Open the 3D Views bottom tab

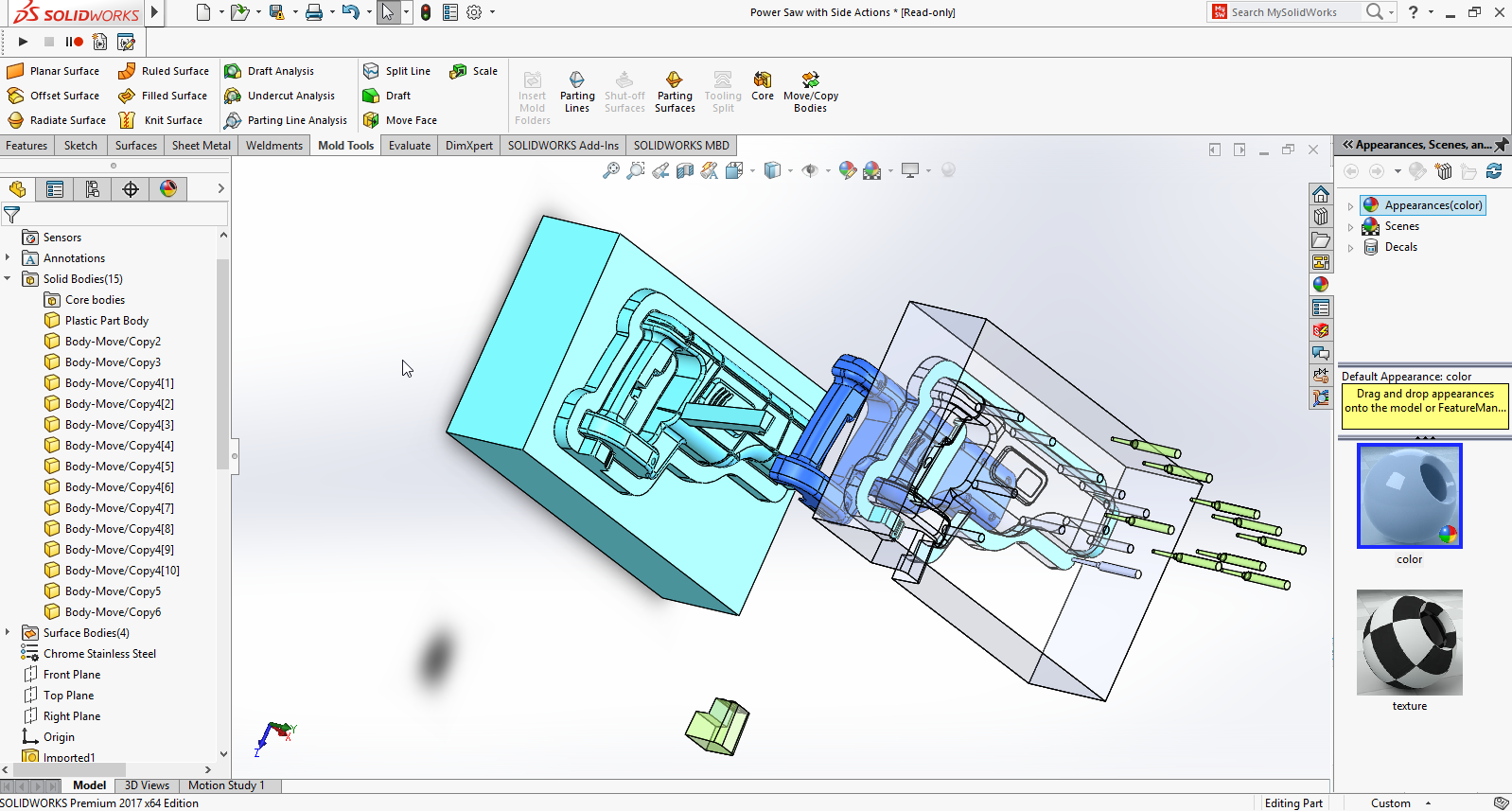[x=147, y=785]
